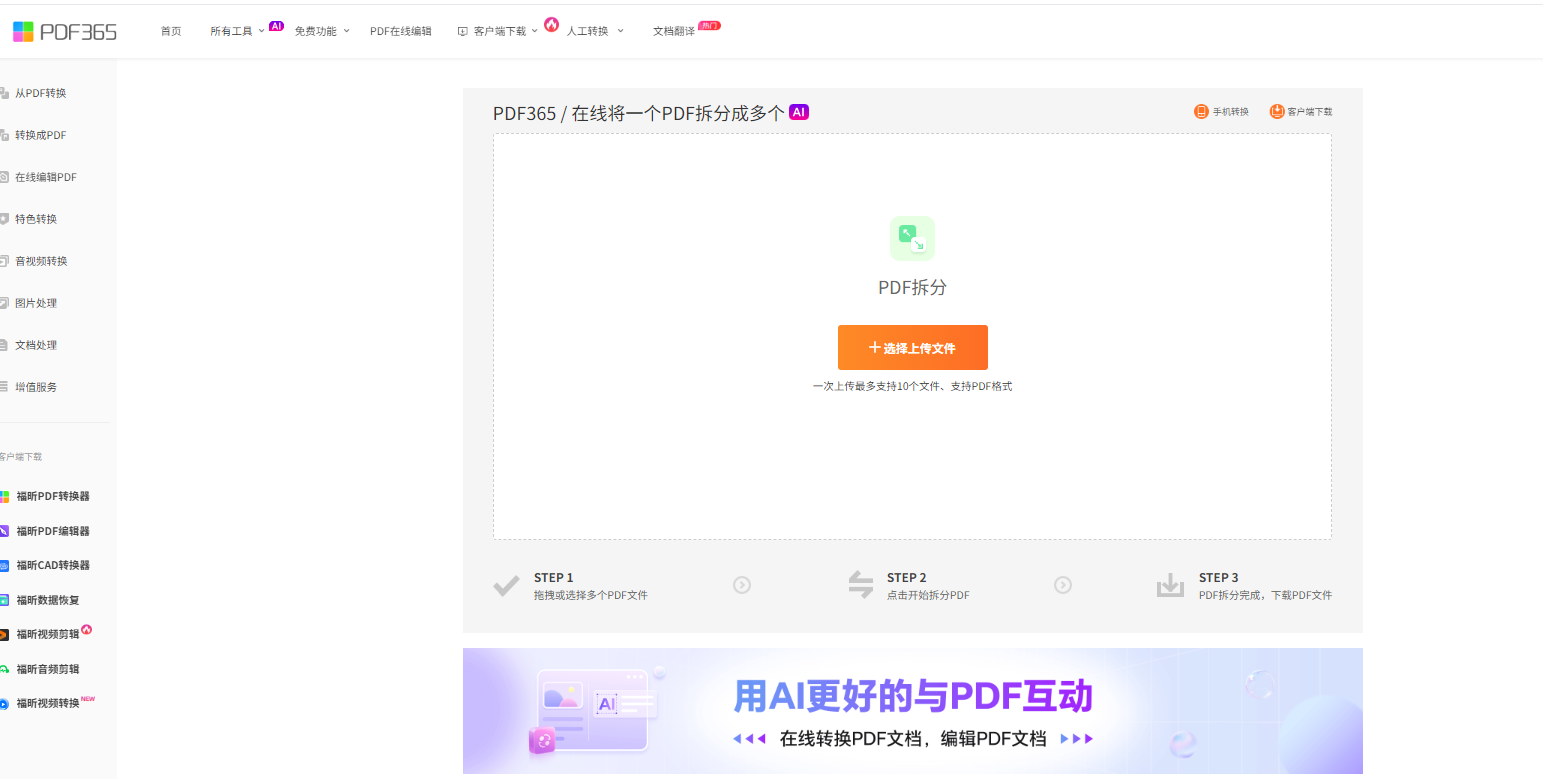Viewport: 1543px width, 779px height.
Task: Click the PDF365 logo
Action: (65, 31)
